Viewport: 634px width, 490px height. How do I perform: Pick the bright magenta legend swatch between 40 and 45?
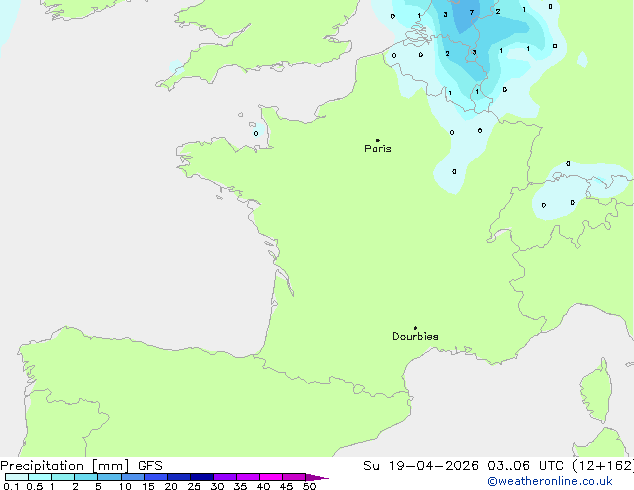coord(271,477)
